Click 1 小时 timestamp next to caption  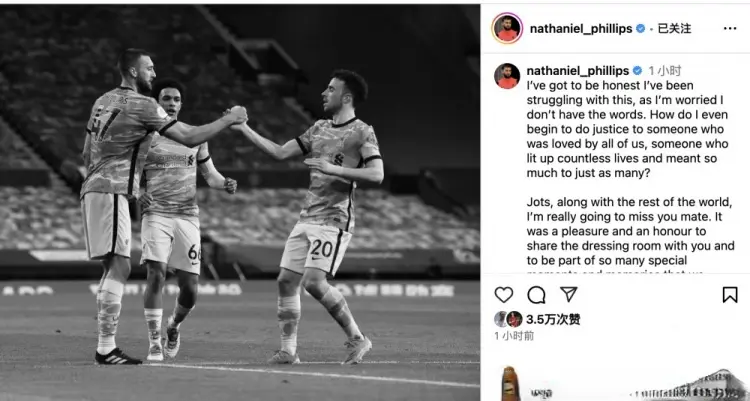[665, 71]
